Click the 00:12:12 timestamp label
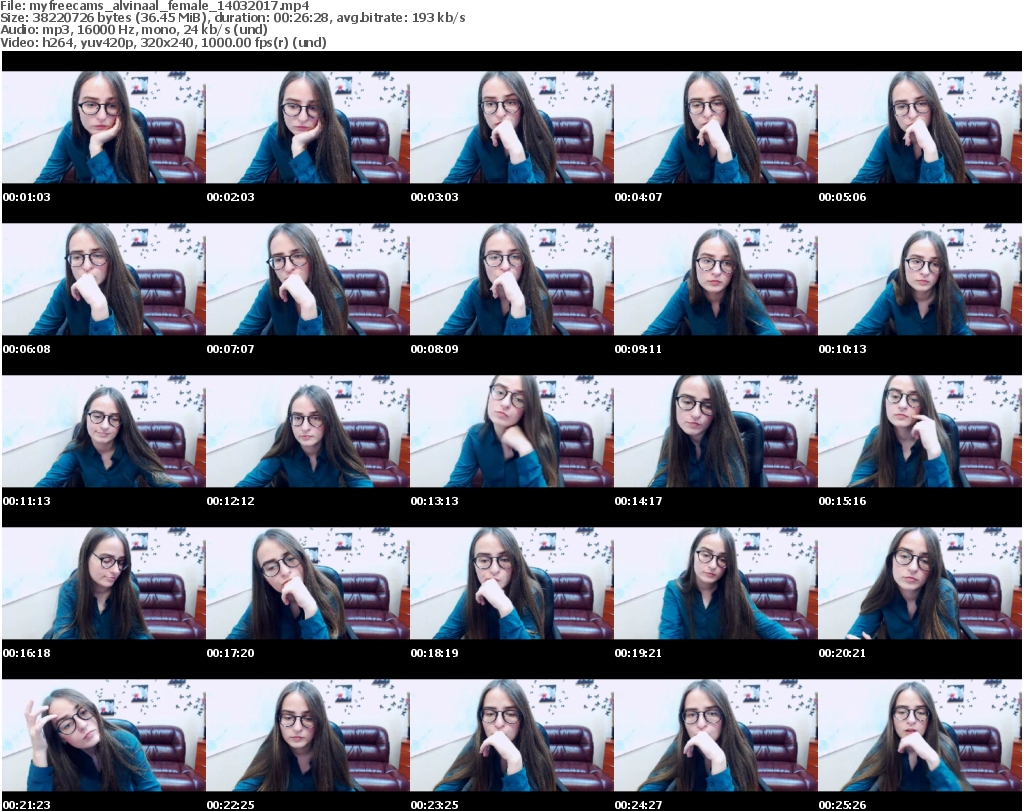This screenshot has height=811, width=1024. pos(231,501)
